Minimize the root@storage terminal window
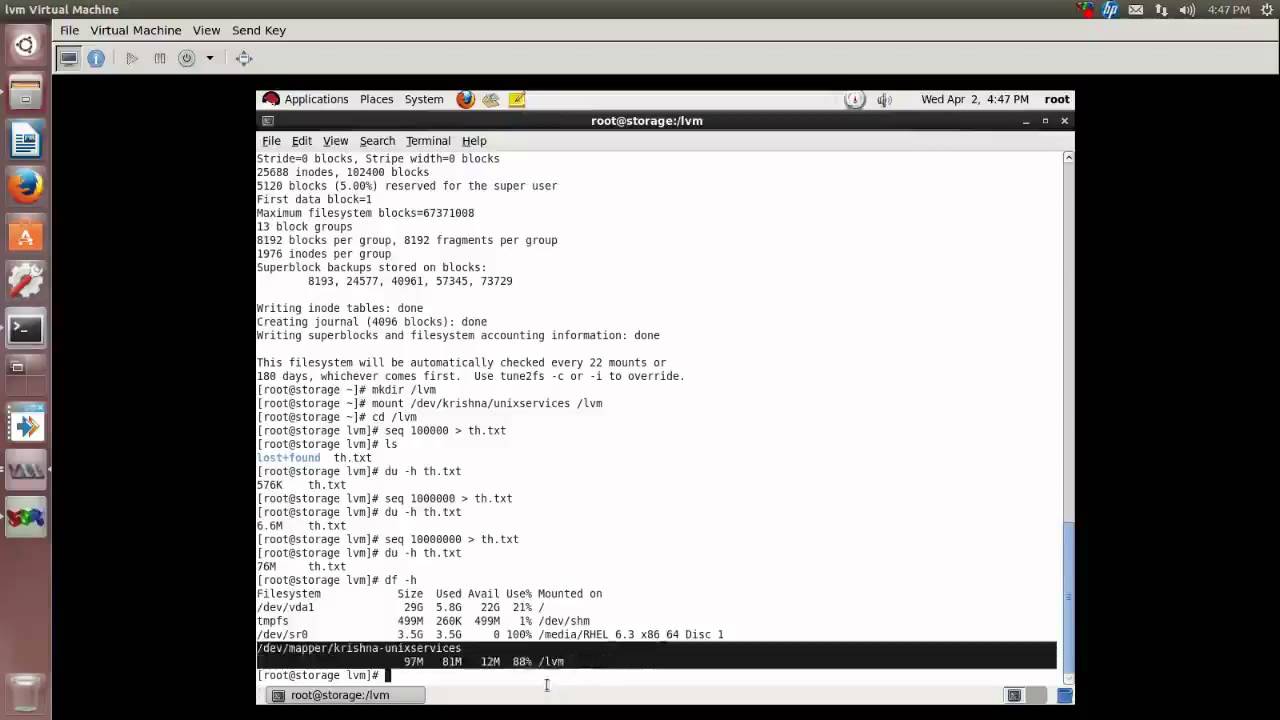 coord(1026,121)
